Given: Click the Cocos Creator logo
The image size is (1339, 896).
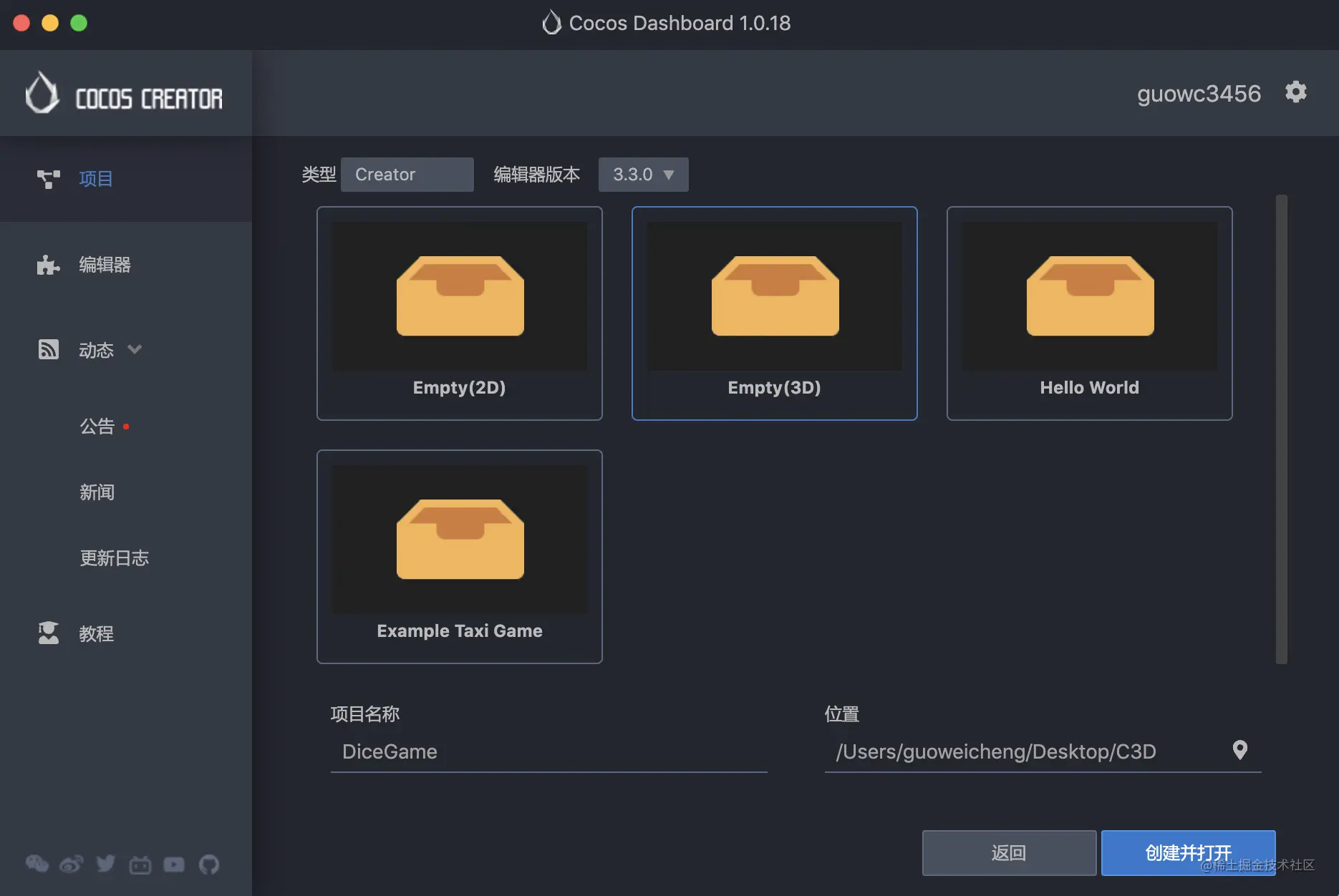Looking at the screenshot, I should (x=124, y=93).
